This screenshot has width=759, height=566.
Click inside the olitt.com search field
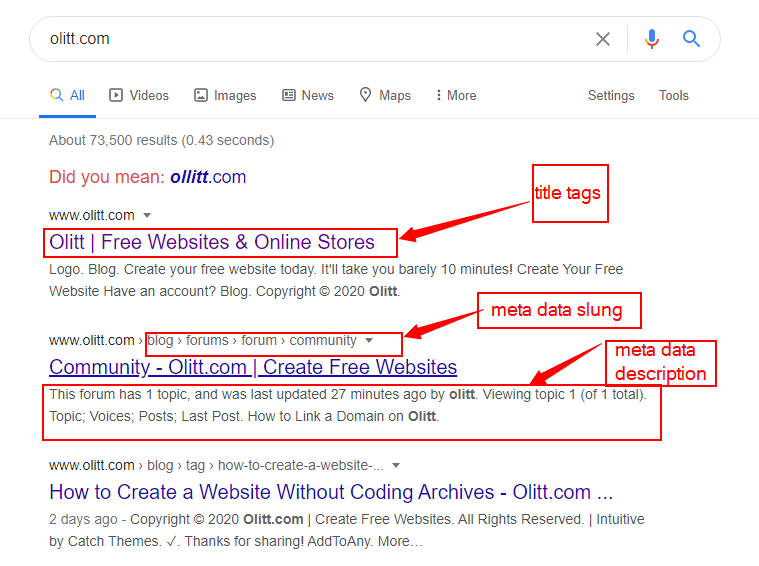point(300,39)
